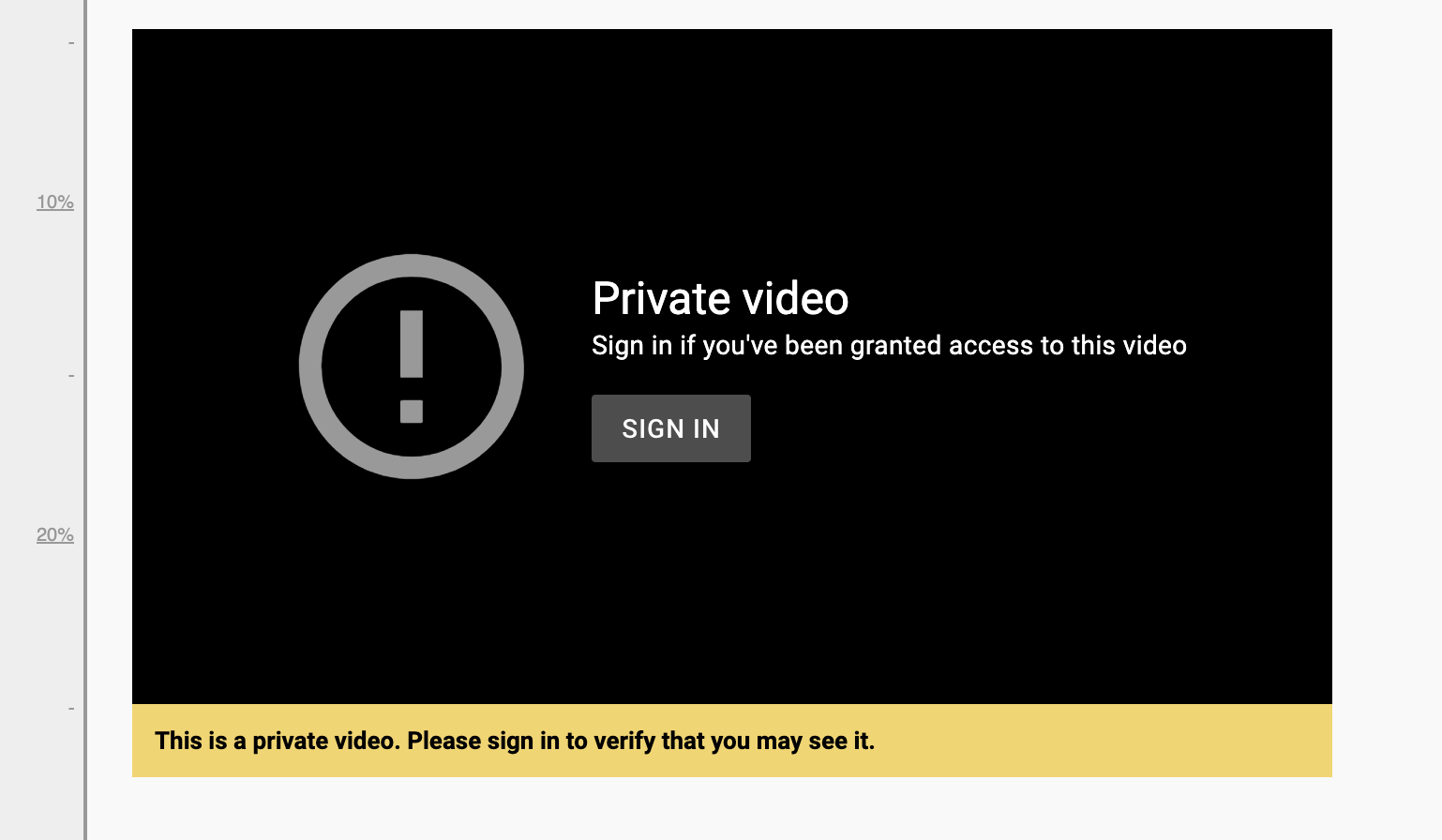
Task: Click the tick mark between 10% and 20%
Action: [71, 375]
